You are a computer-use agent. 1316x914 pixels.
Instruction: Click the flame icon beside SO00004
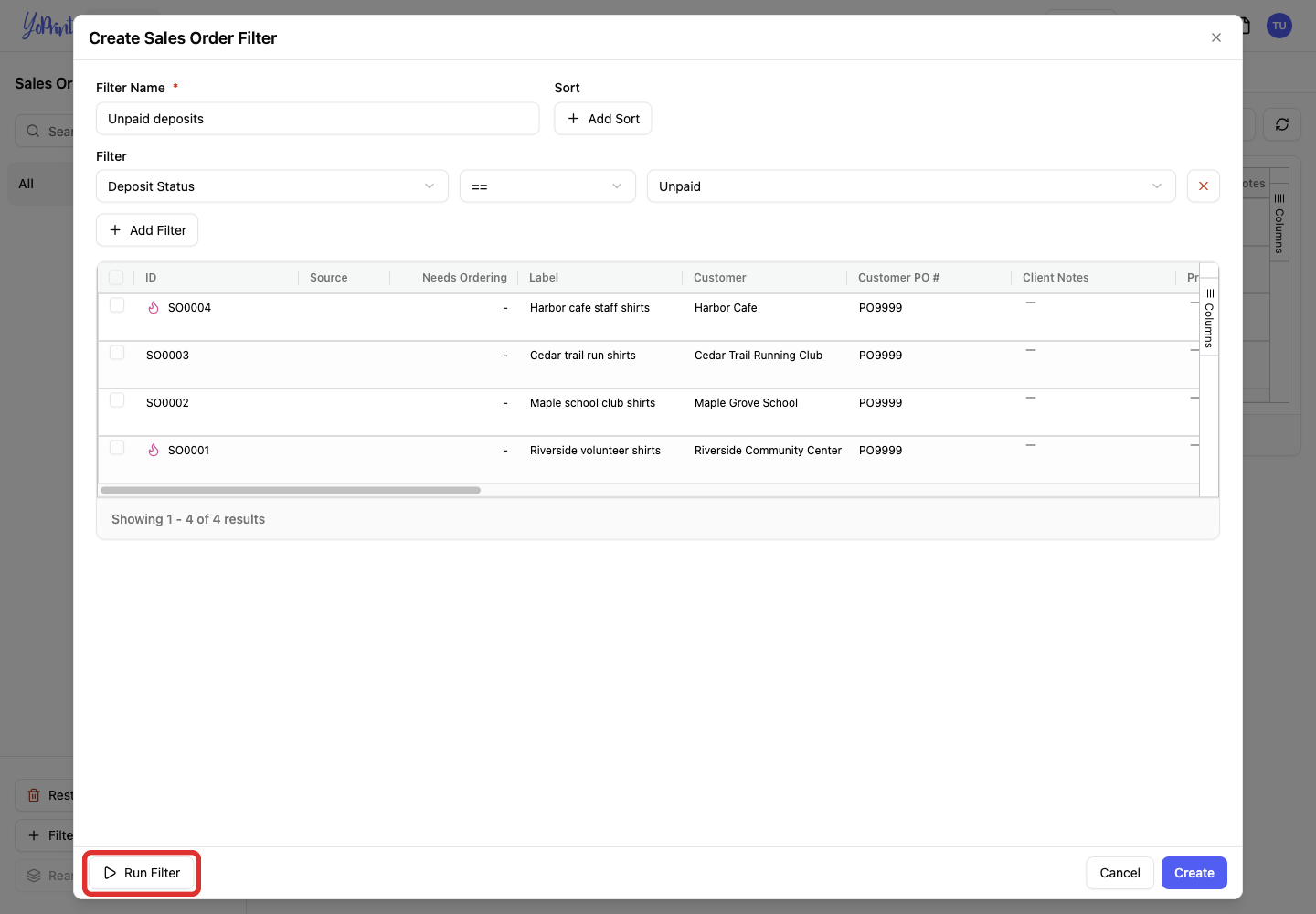point(154,308)
